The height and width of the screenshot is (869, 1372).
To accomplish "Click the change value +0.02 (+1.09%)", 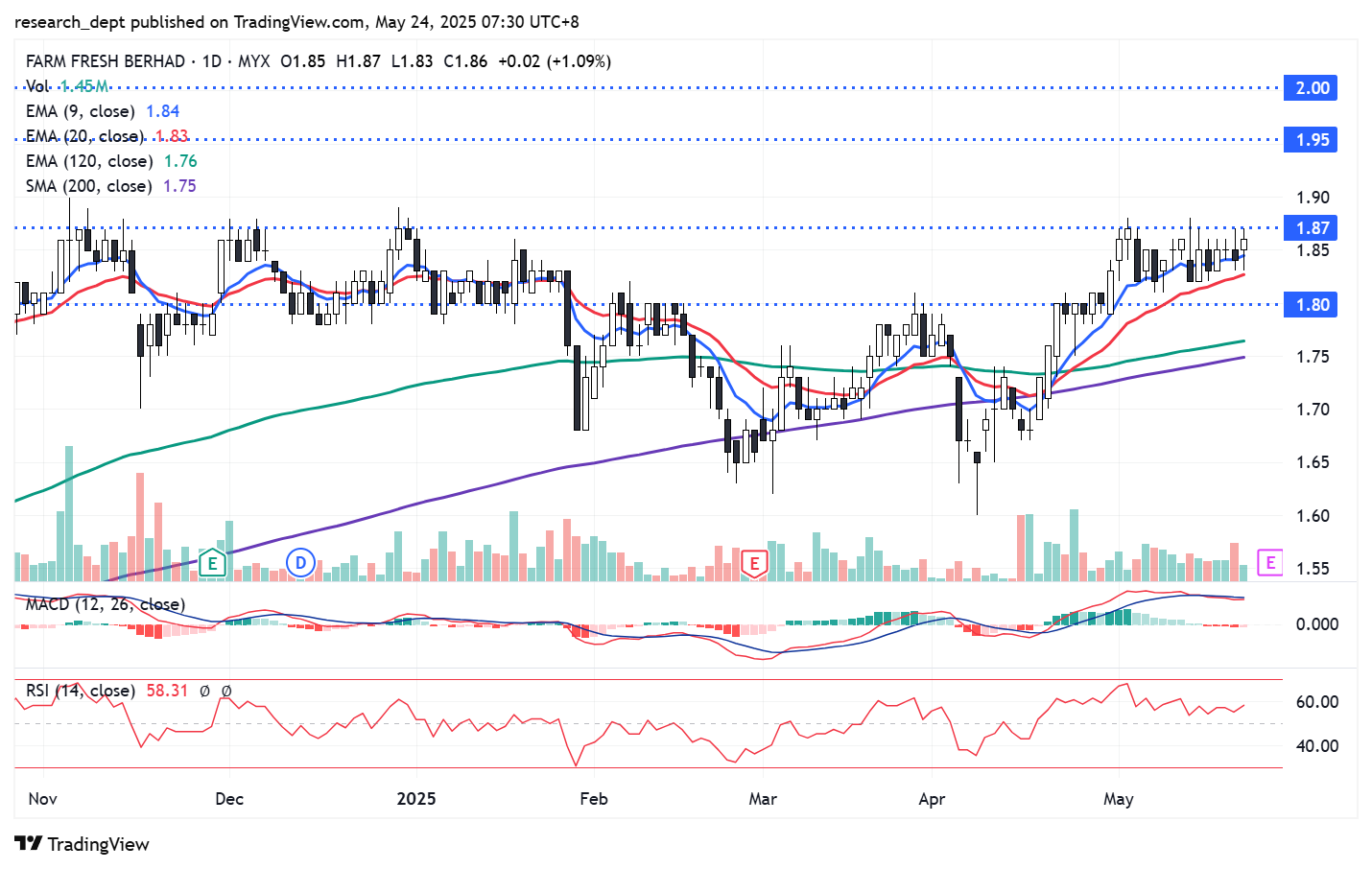I will (555, 61).
